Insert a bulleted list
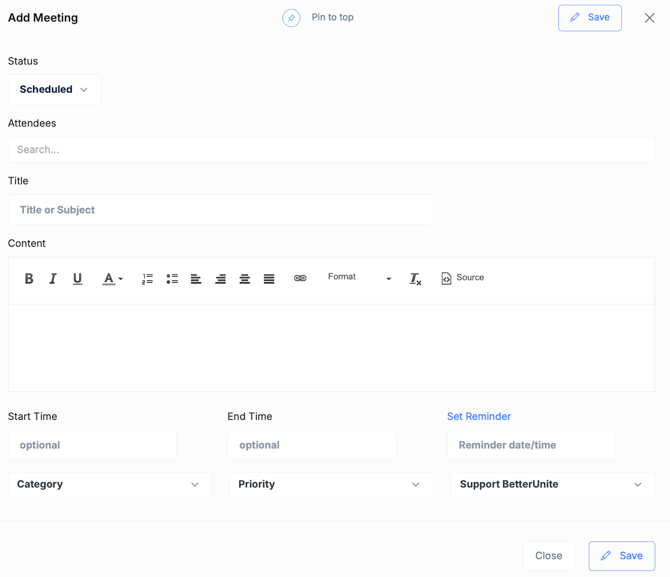 click(172, 279)
